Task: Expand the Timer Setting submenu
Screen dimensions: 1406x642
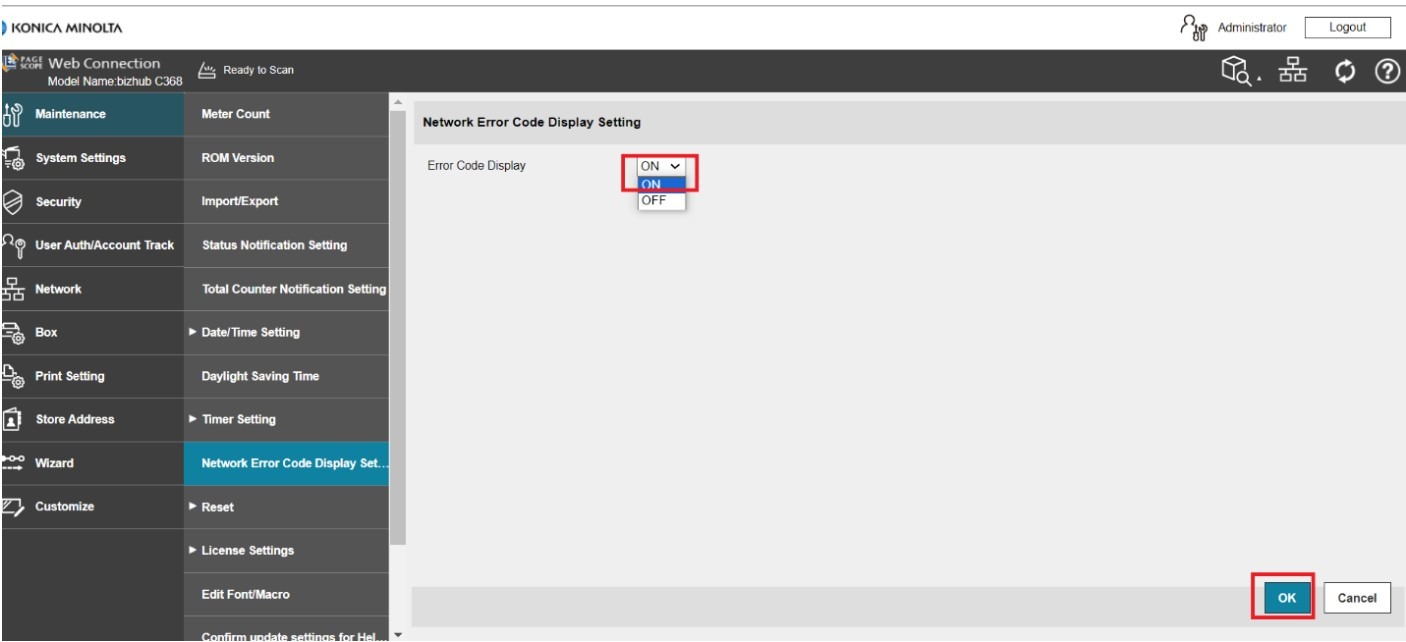Action: click(238, 419)
